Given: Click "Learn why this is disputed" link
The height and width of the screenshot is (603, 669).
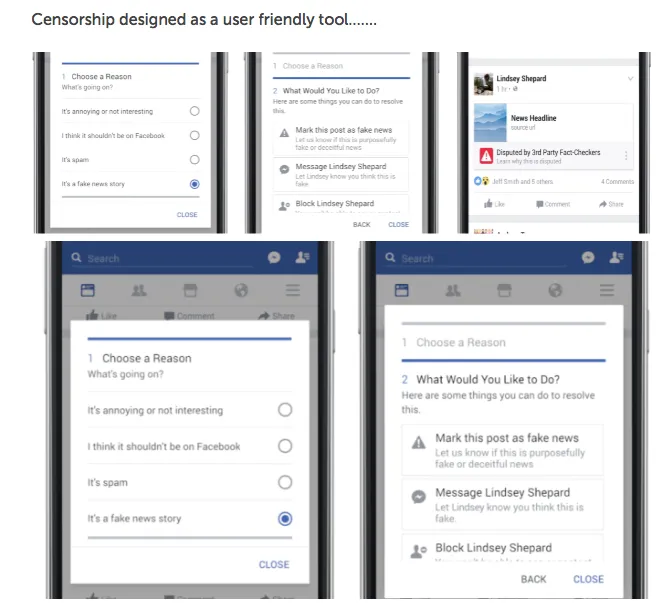Looking at the screenshot, I should point(529,161).
